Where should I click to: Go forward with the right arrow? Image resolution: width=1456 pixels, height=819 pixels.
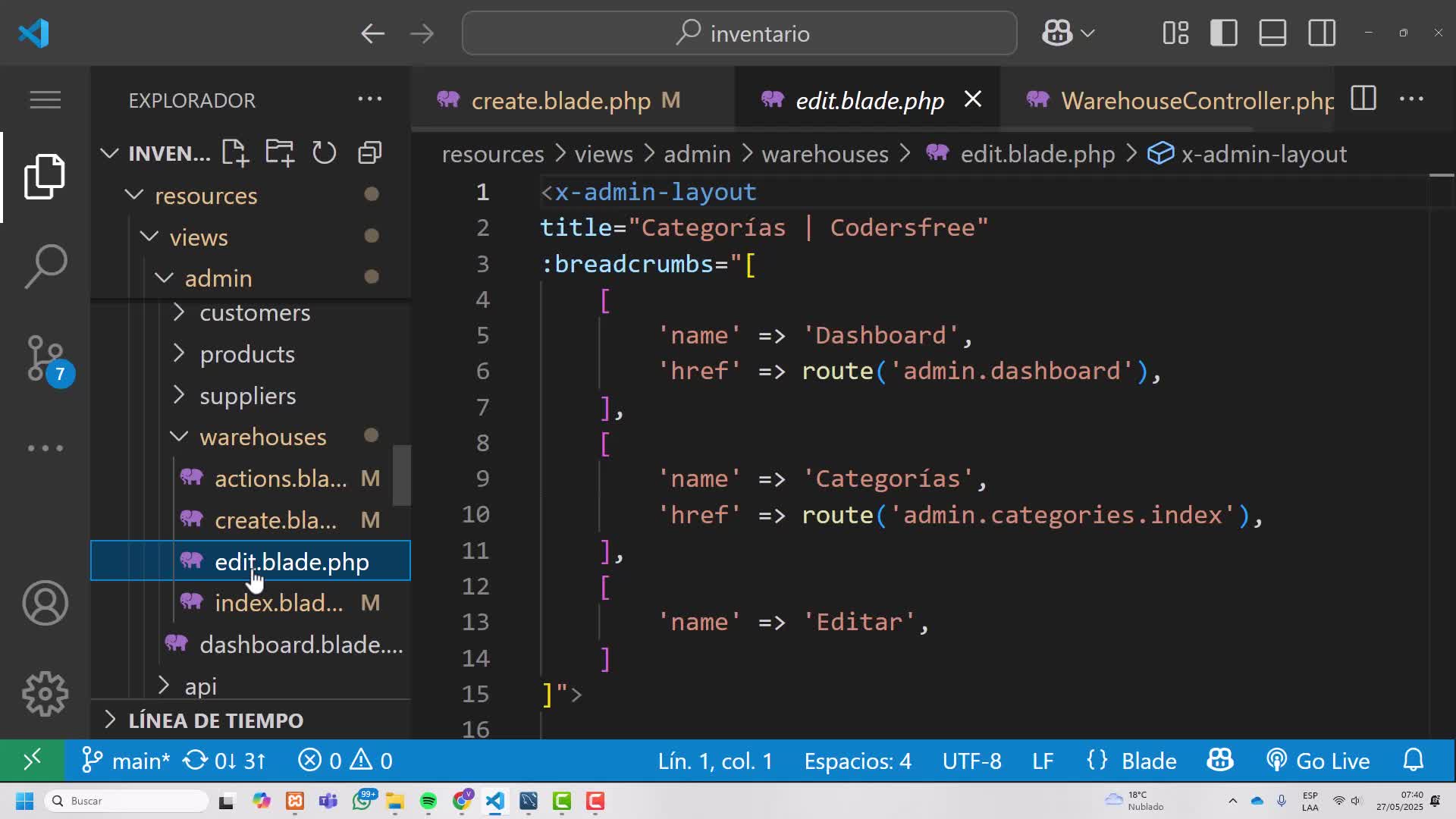tap(422, 33)
